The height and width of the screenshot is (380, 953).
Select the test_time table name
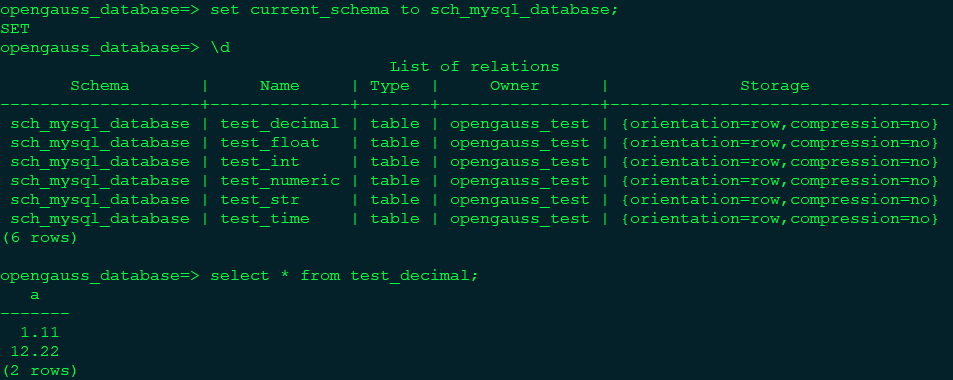[264, 219]
